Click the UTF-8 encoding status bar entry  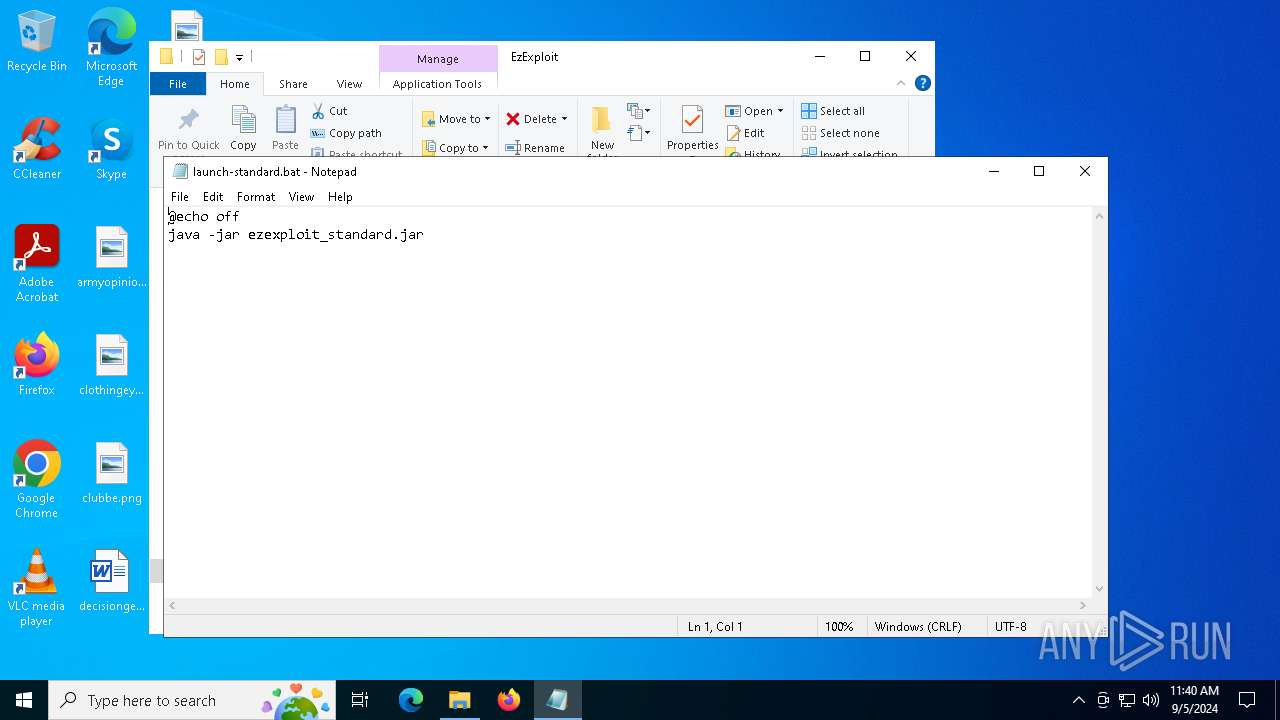coord(1011,627)
